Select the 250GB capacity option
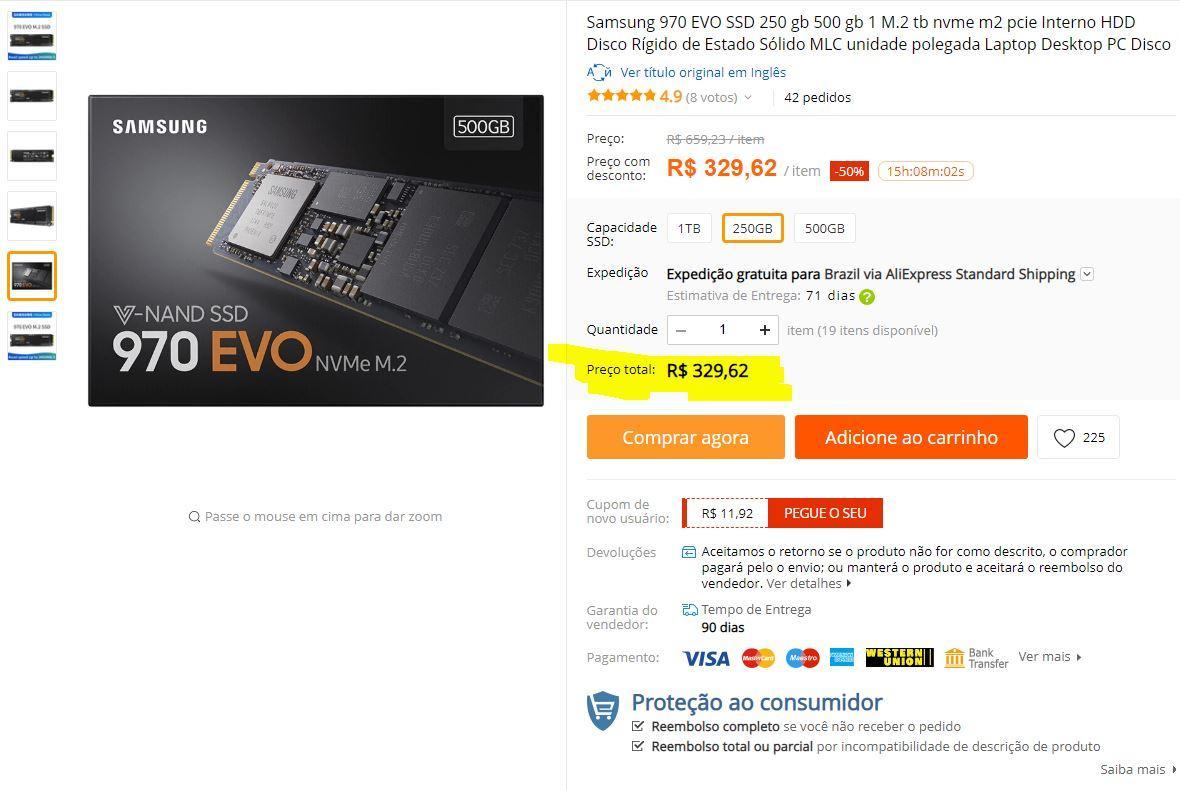The image size is (1180, 790). coord(753,228)
